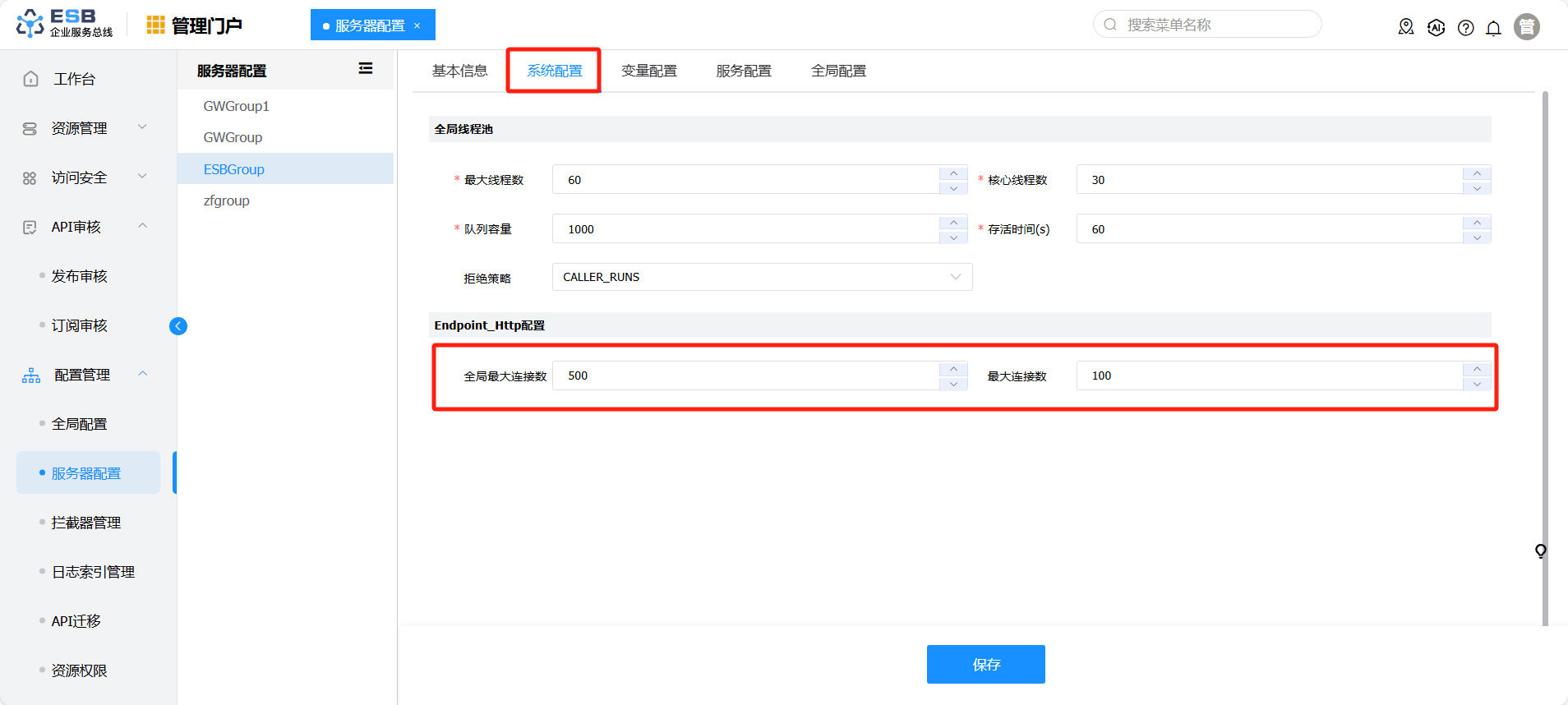The width and height of the screenshot is (1568, 705).
Task: Open the 拒绝策略 CALLER_RUNS dropdown
Action: point(762,277)
